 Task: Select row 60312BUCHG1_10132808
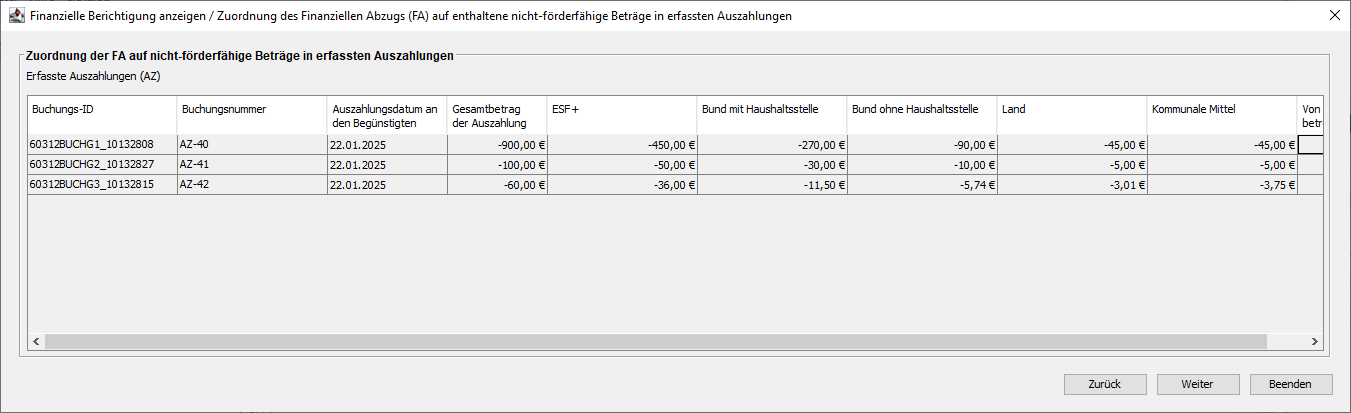(102, 145)
